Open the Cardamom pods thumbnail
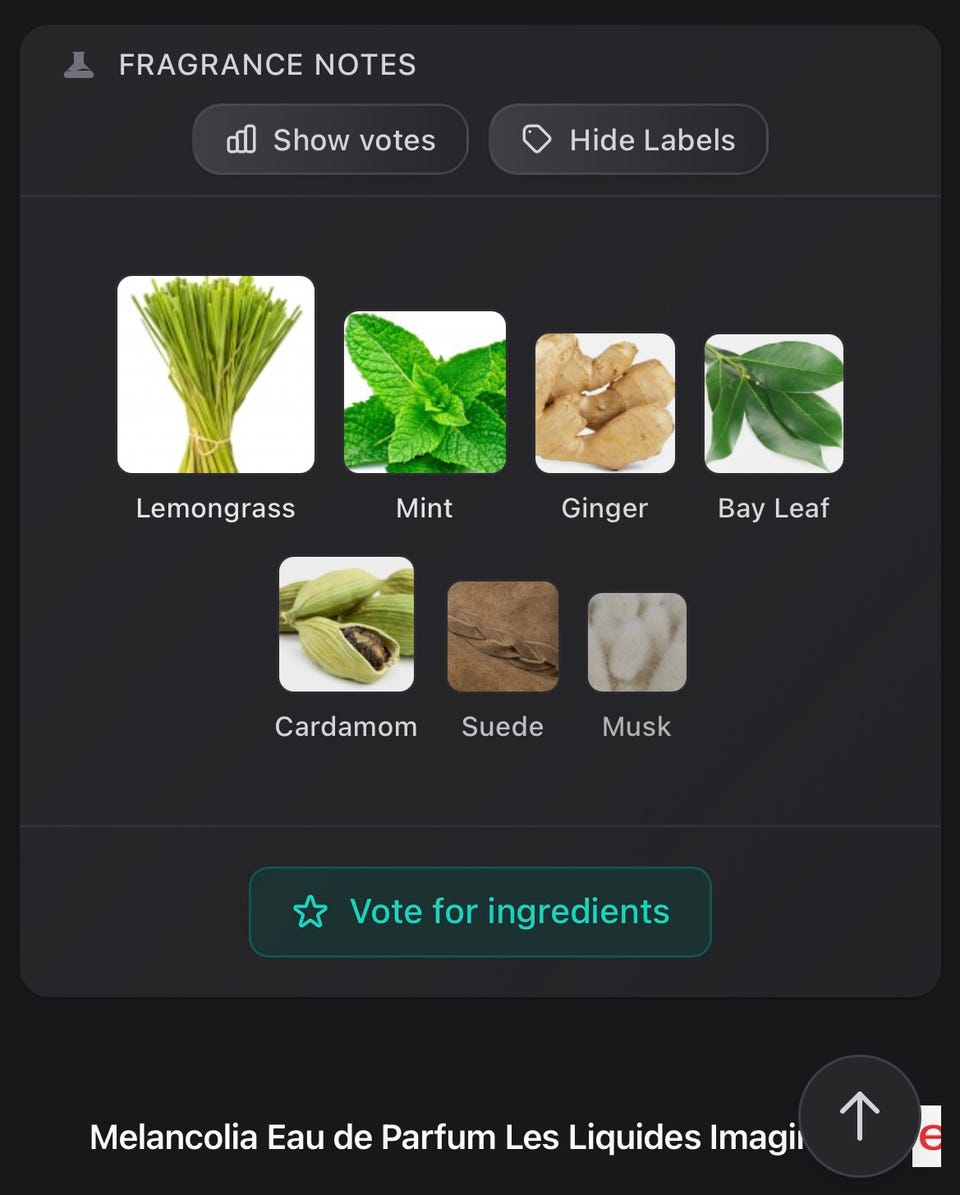This screenshot has height=1195, width=960. click(346, 624)
